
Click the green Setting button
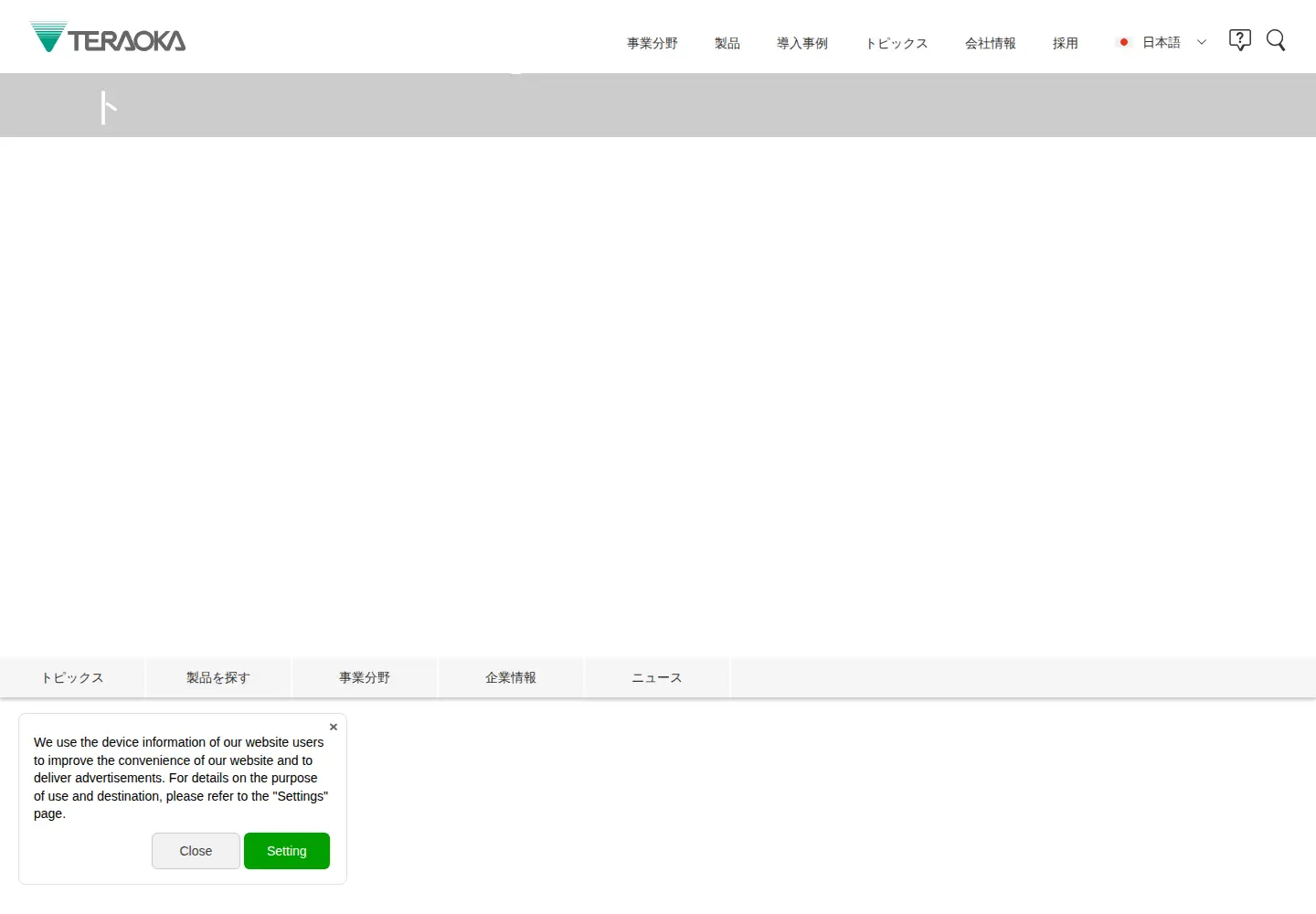(287, 851)
